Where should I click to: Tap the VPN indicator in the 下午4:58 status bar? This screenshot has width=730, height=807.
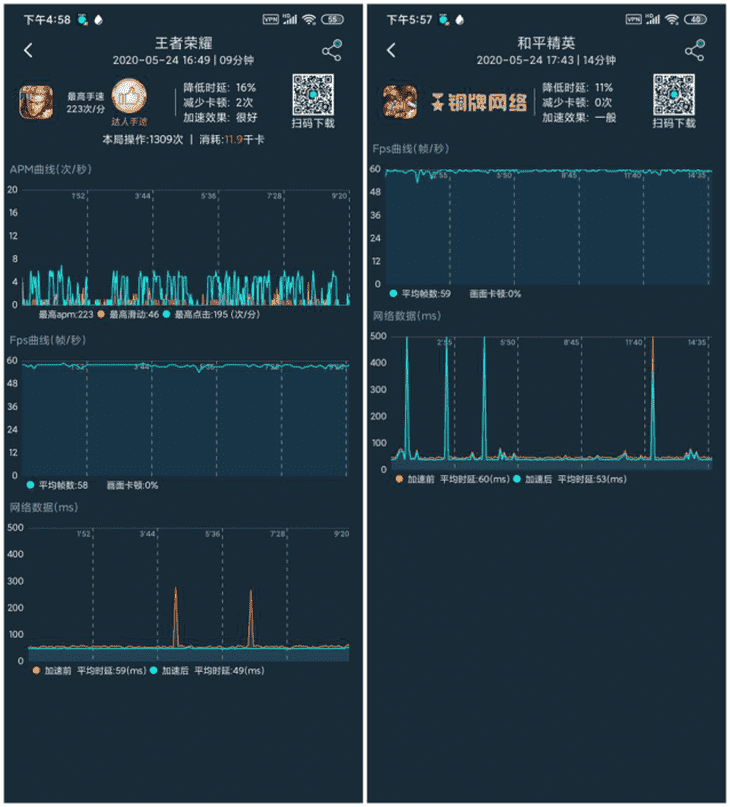coord(270,20)
